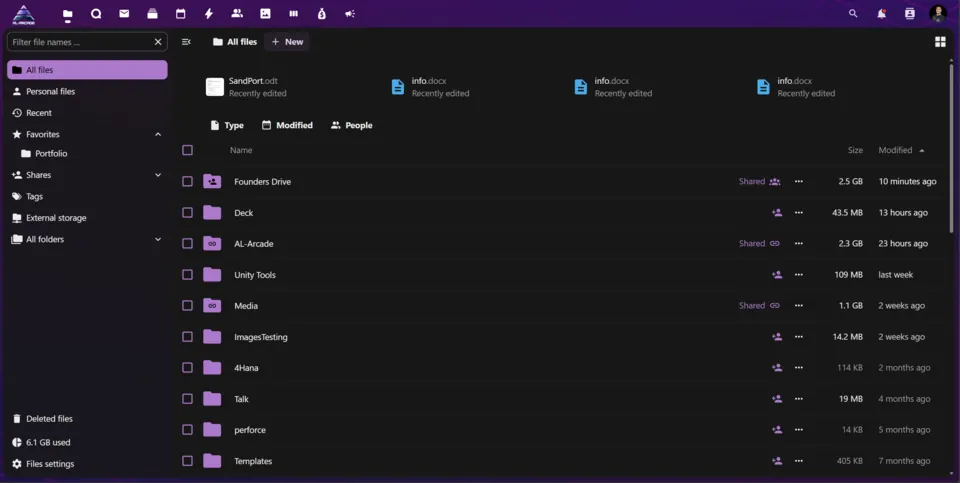960x483 pixels.
Task: Open the actions menu for Founders Drive
Action: point(798,181)
